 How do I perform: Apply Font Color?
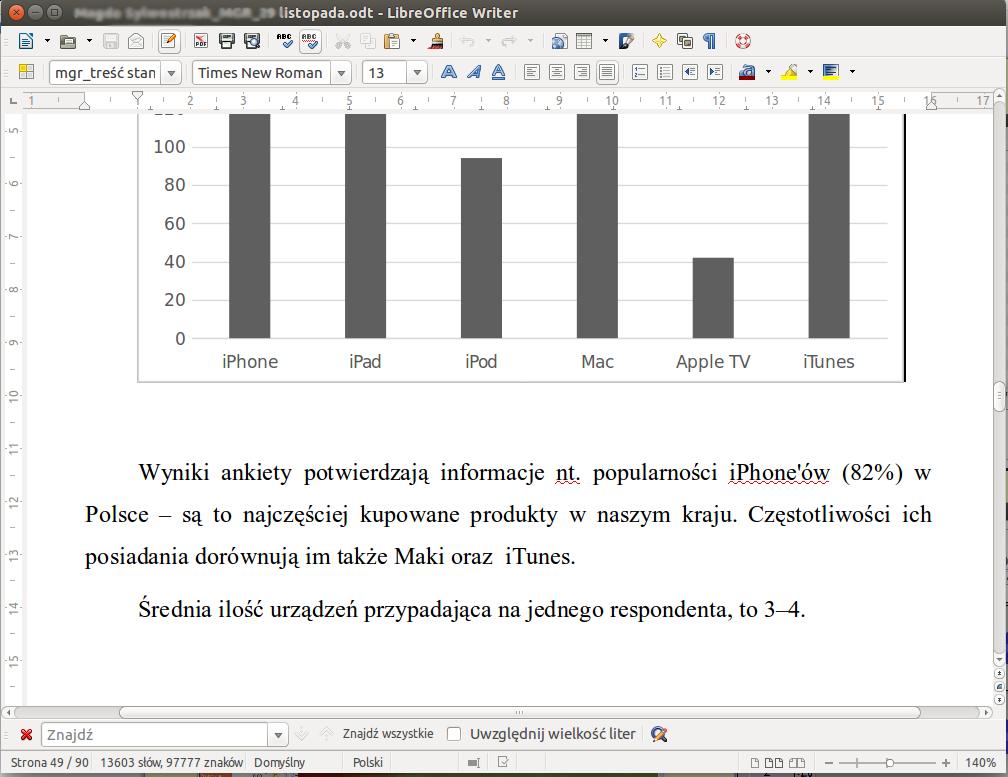[747, 72]
